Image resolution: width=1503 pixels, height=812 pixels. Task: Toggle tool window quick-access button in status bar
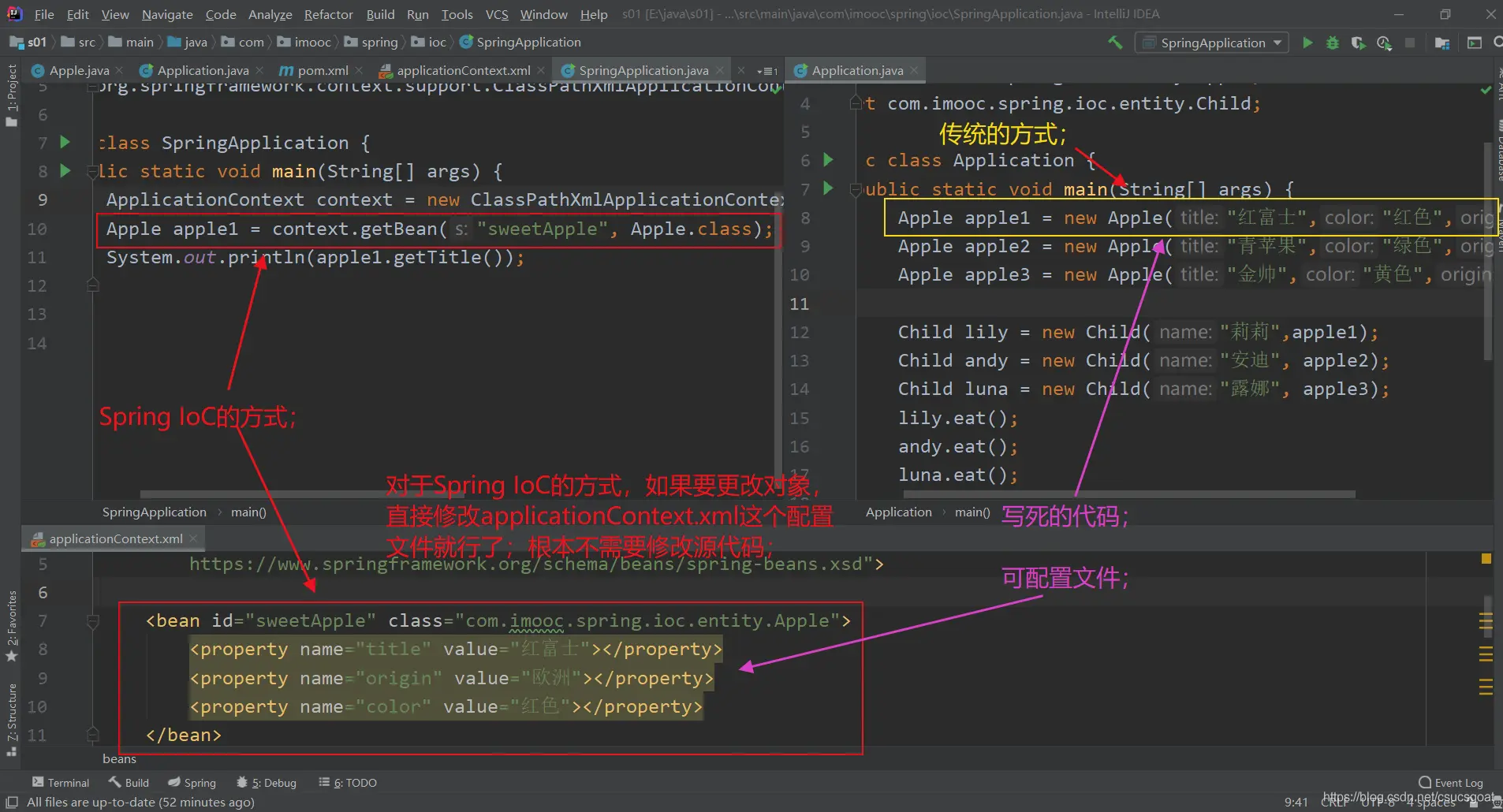tap(12, 803)
